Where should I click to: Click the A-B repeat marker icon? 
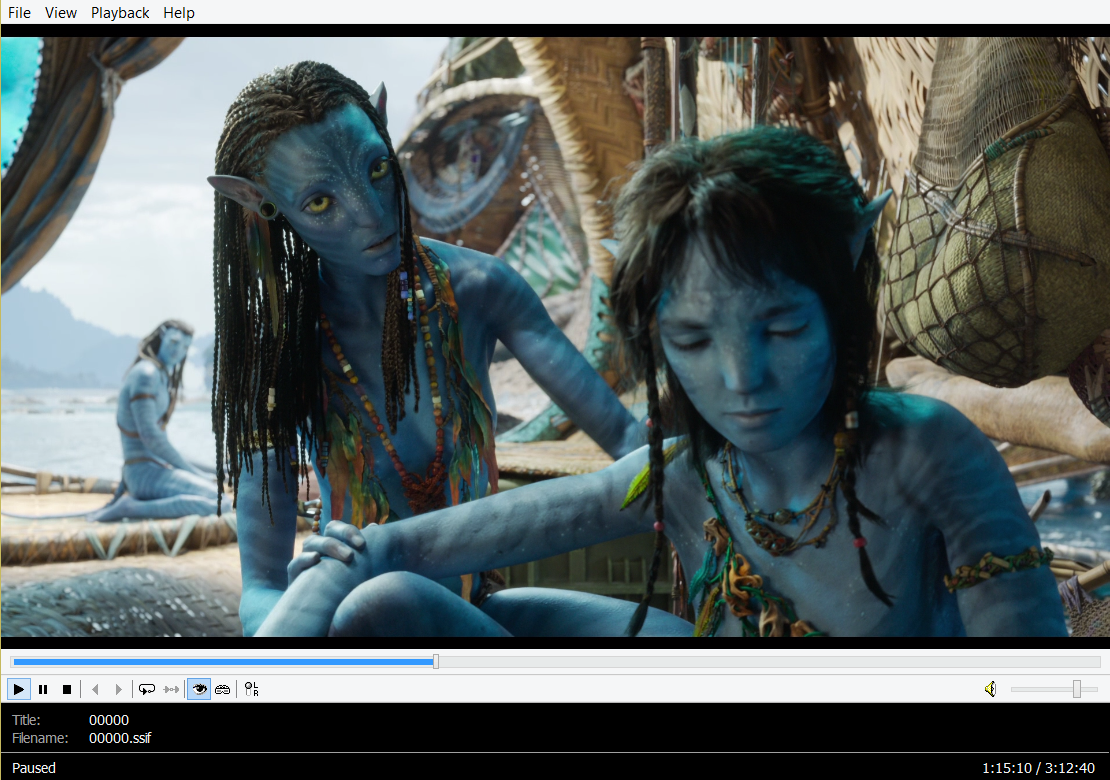click(171, 689)
